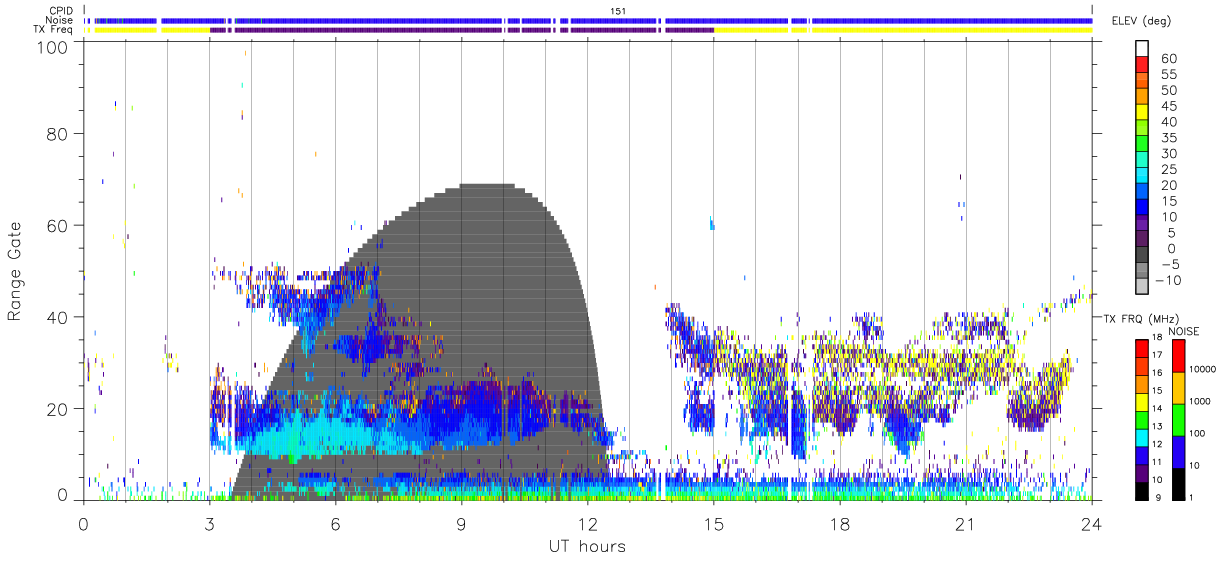This screenshot has height=567, width=1228.
Task: Click the UT hours axis title
Action: coord(586,547)
